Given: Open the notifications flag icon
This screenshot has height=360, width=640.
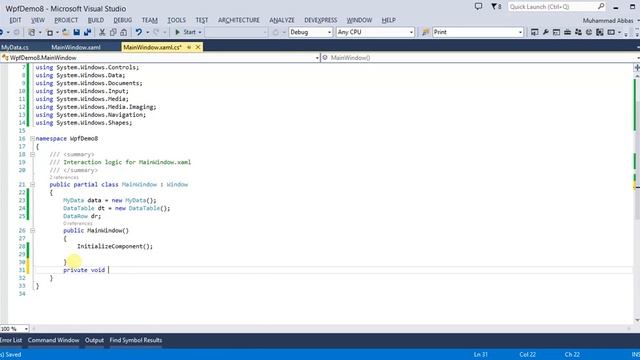Looking at the screenshot, I should tap(496, 7).
